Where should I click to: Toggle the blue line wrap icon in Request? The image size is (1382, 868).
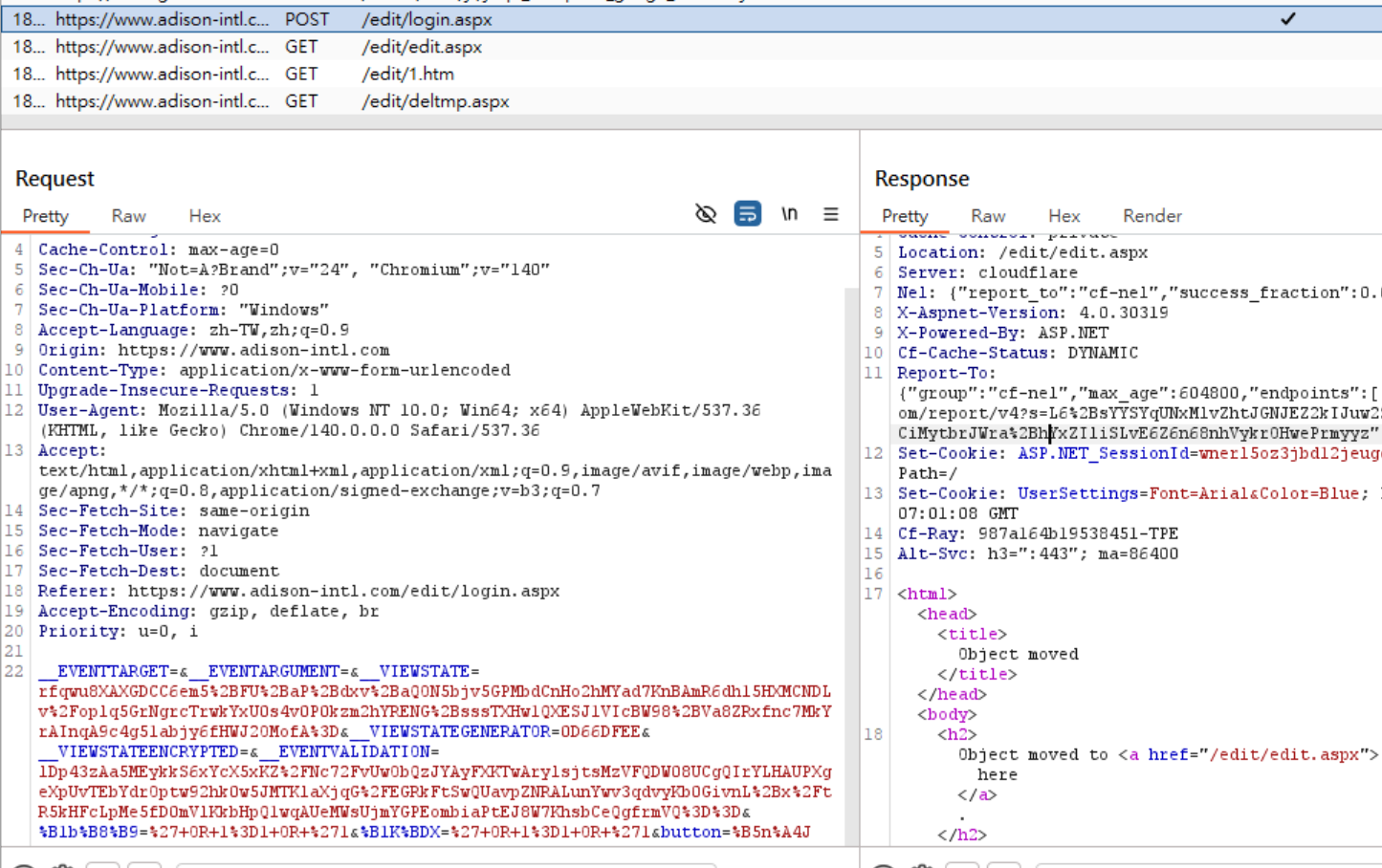[747, 214]
